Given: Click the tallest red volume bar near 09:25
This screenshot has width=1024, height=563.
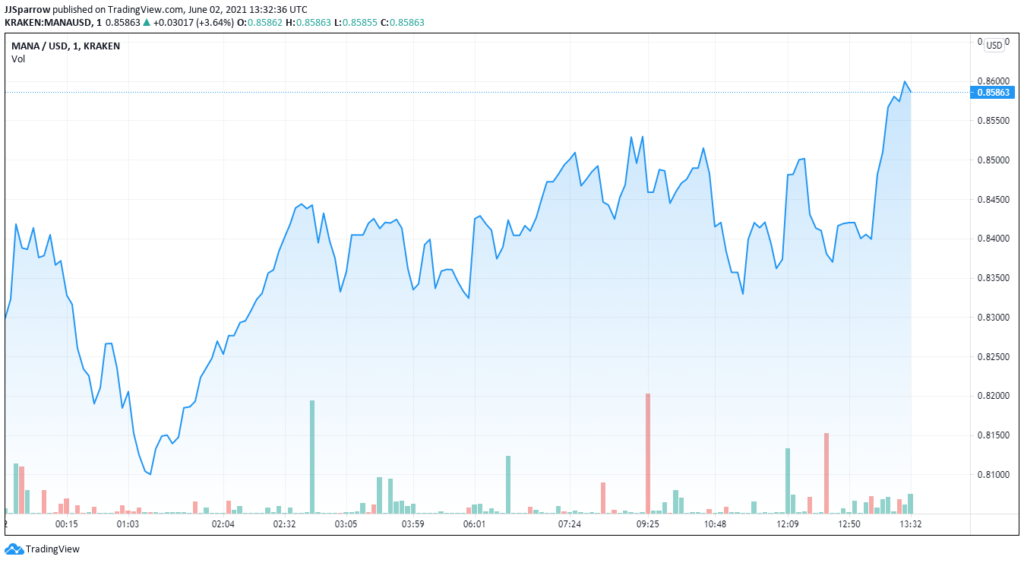Looking at the screenshot, I should (x=648, y=452).
